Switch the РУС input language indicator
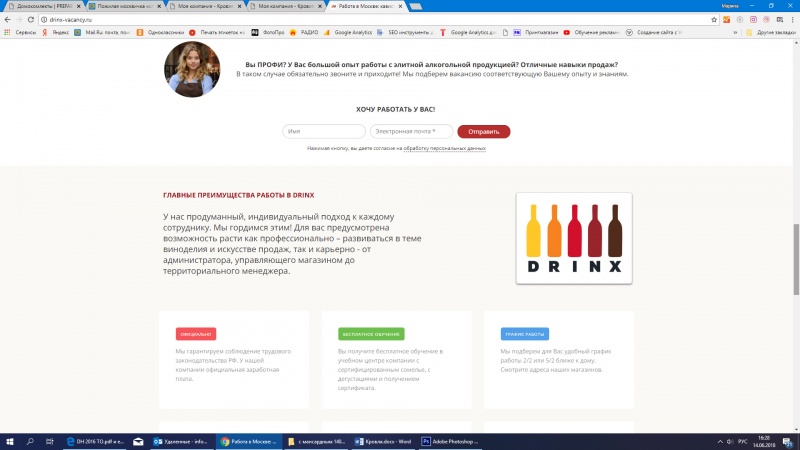 [x=743, y=441]
